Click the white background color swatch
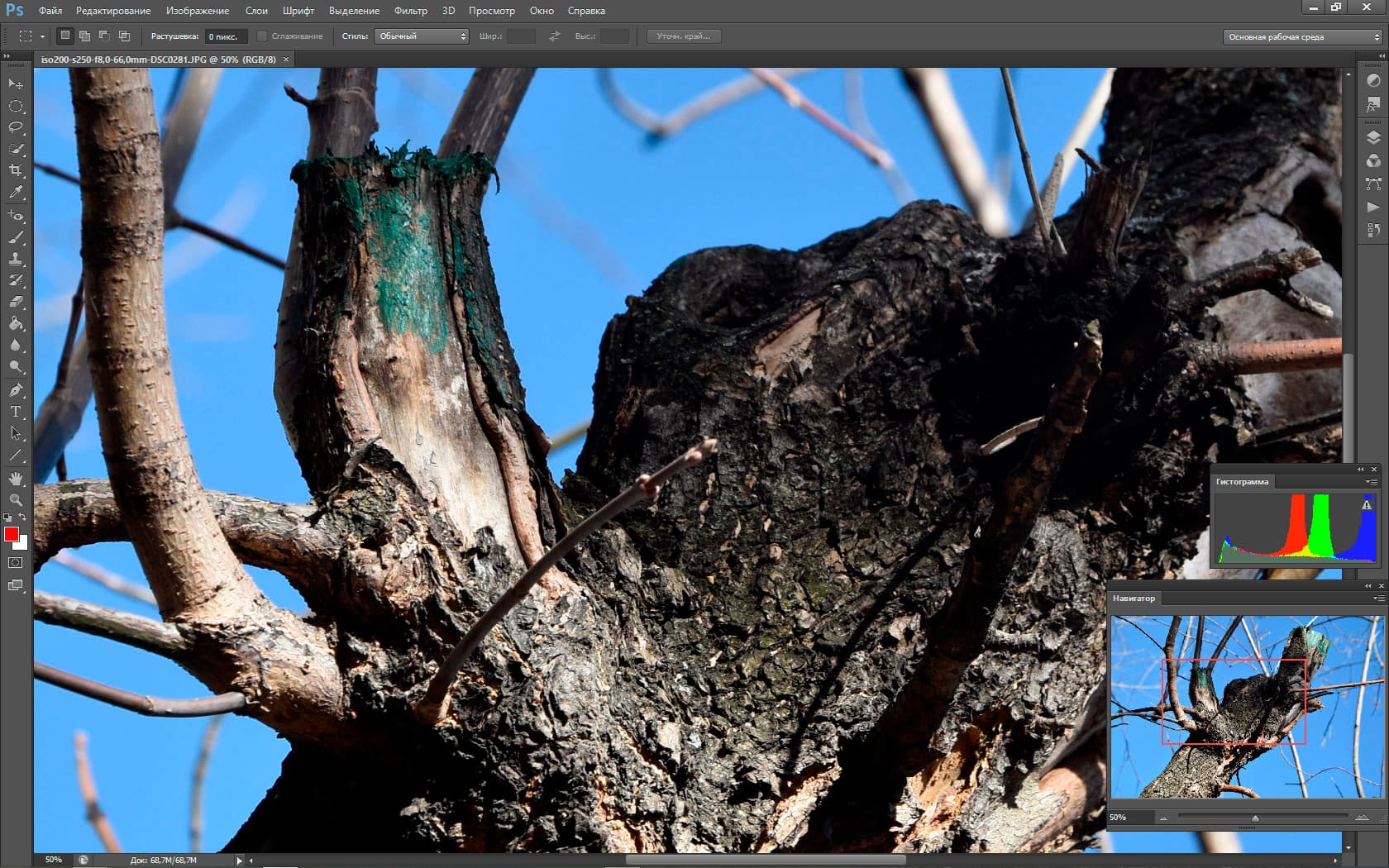This screenshot has height=868, width=1389. tap(23, 545)
